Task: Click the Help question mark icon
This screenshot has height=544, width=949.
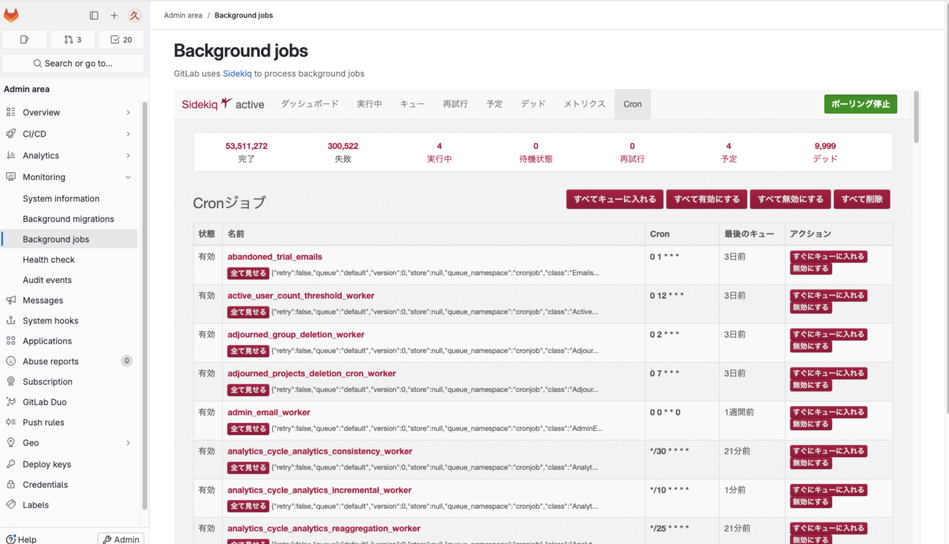Action: 10,539
